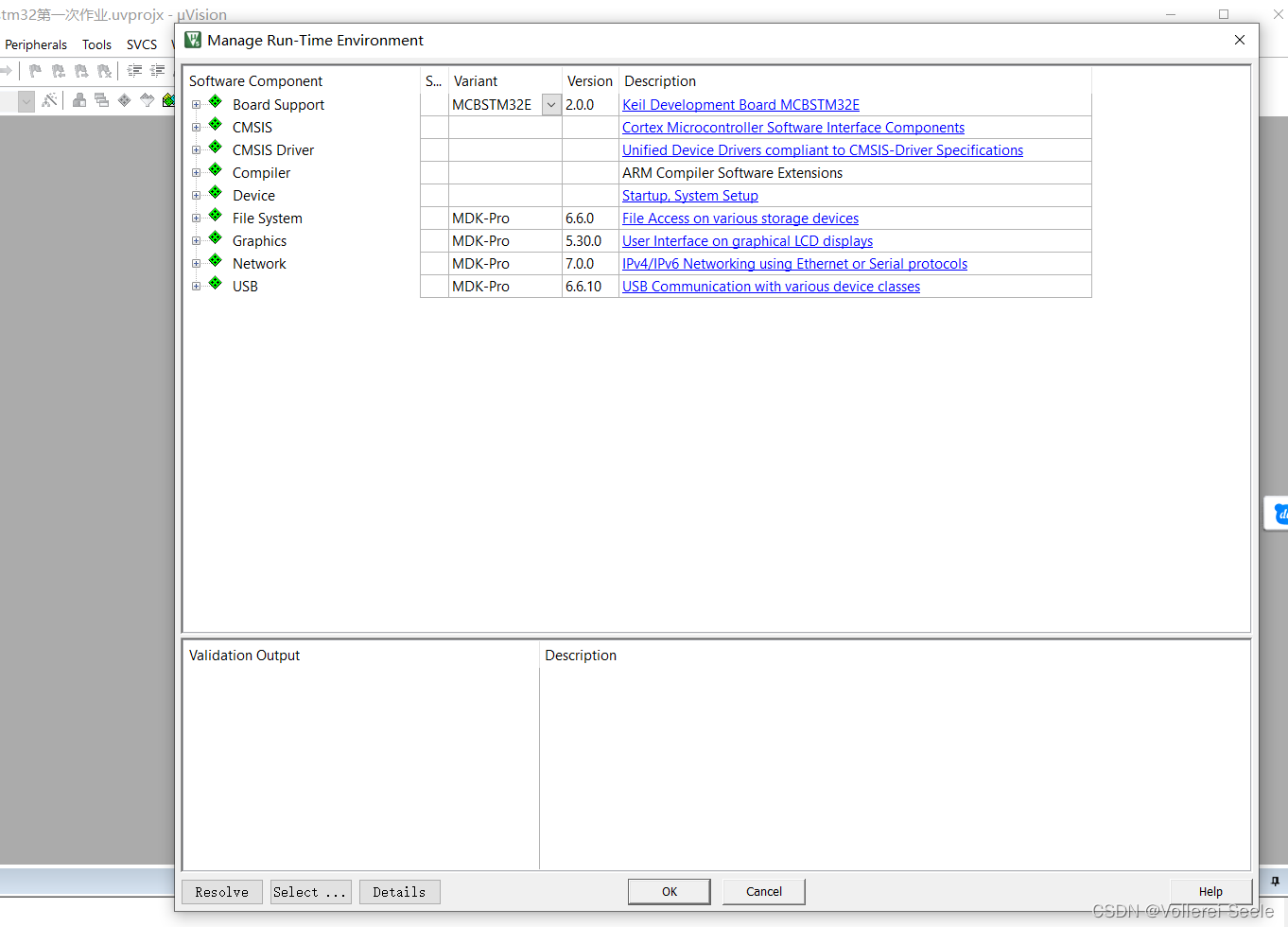Click the Device green component icon

click(215, 192)
